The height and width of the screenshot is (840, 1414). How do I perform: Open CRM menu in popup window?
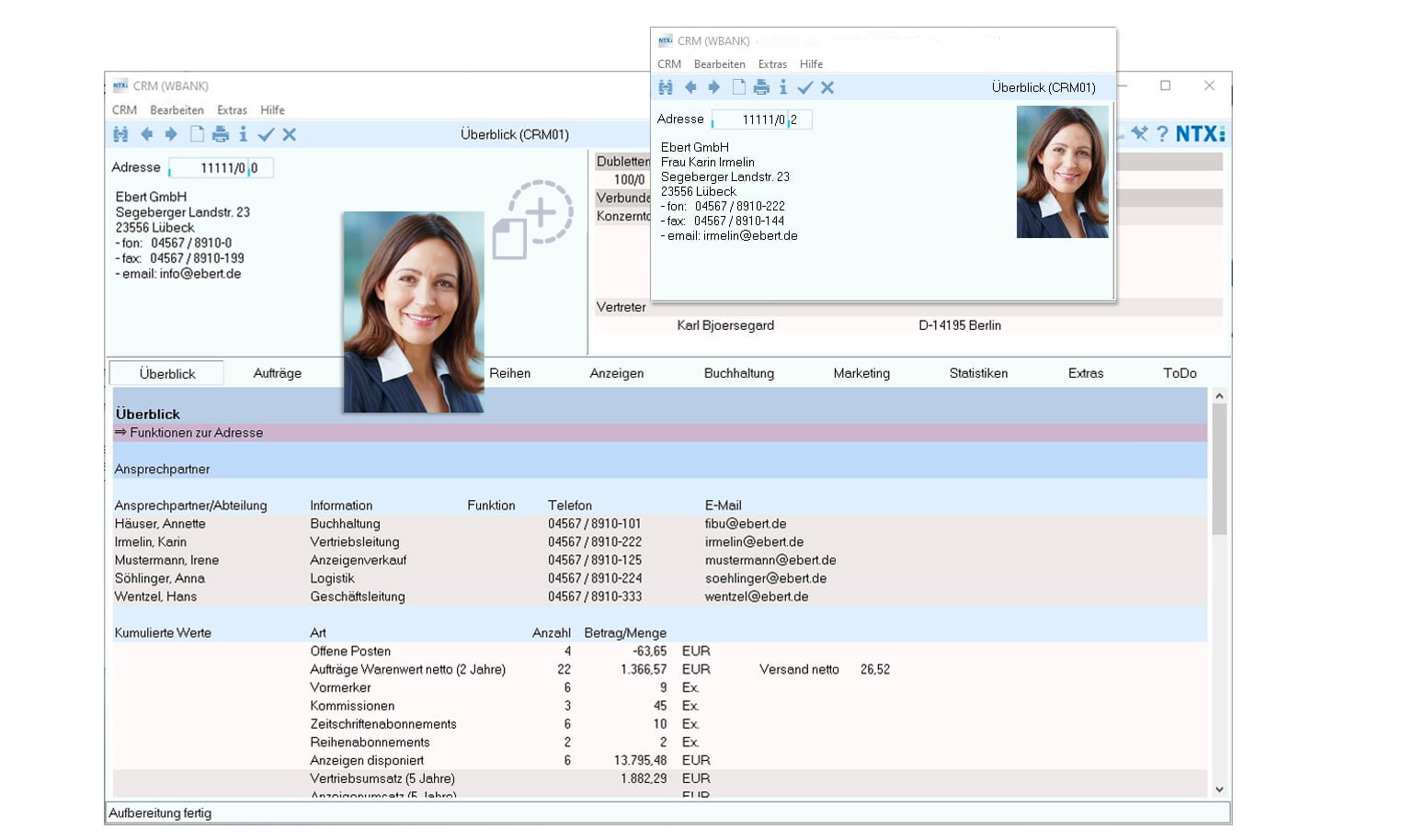669,63
